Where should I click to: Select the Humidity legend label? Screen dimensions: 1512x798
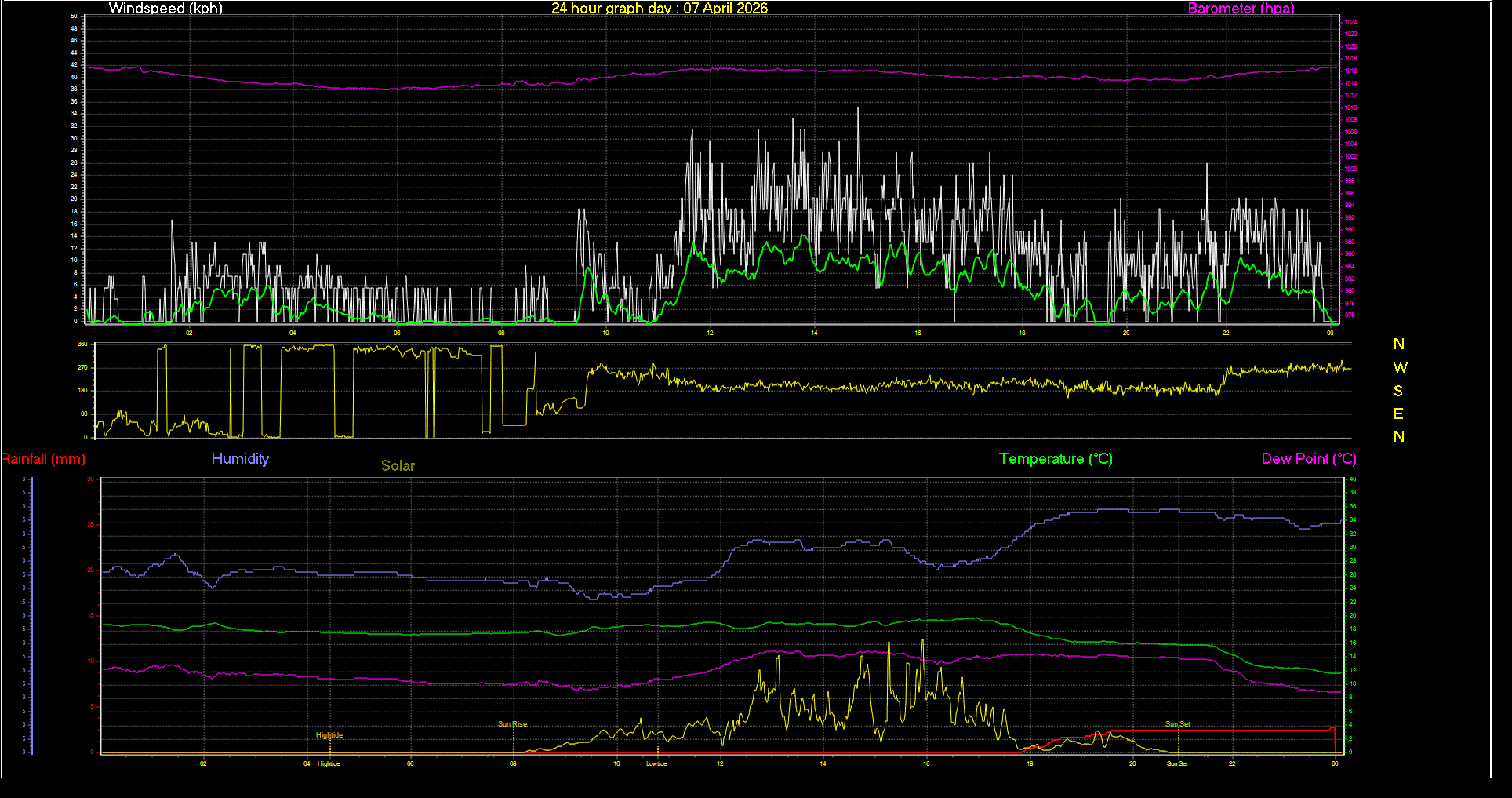pos(240,459)
